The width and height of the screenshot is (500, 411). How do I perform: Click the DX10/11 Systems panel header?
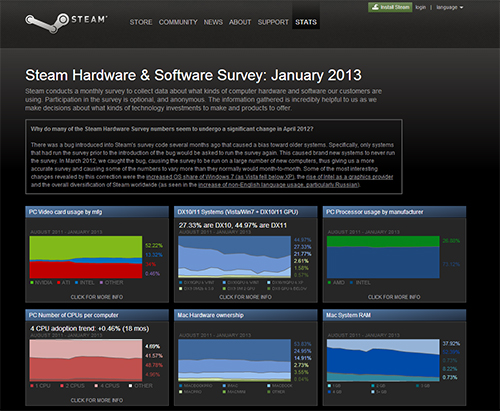click(x=246, y=212)
